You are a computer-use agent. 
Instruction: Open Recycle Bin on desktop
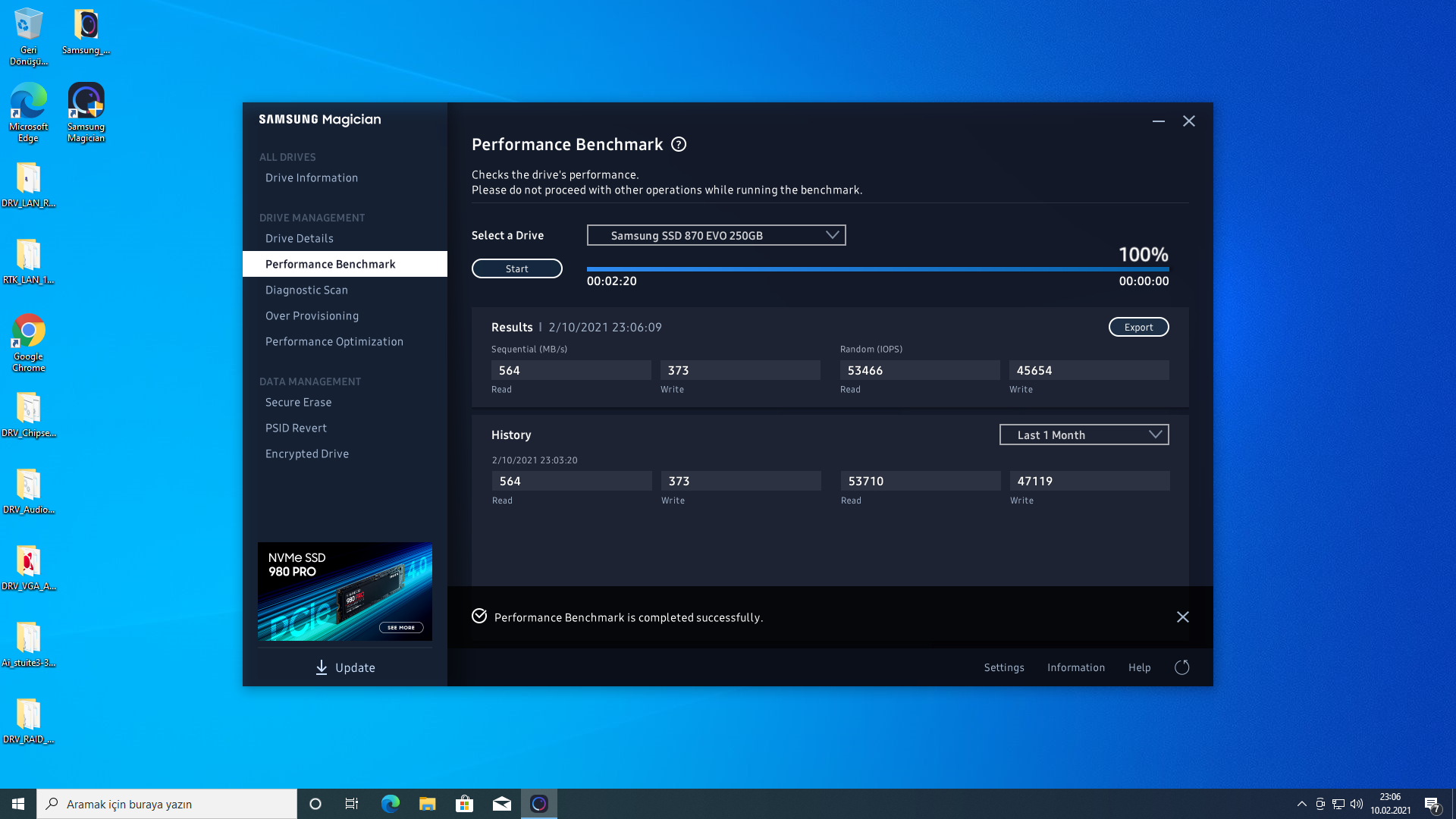pos(28,36)
